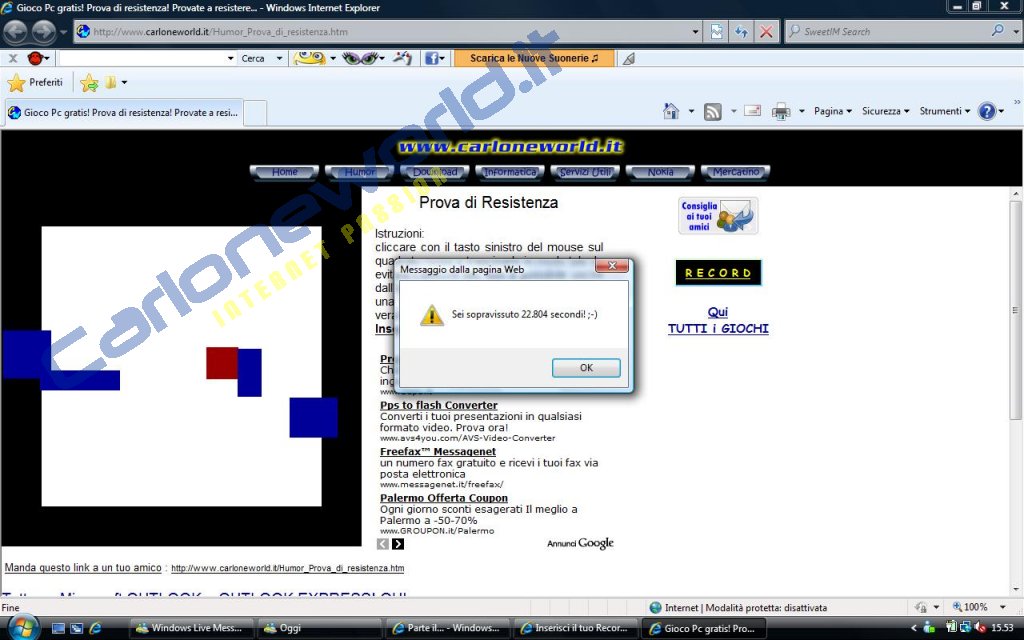Stop loading the page

click(767, 31)
